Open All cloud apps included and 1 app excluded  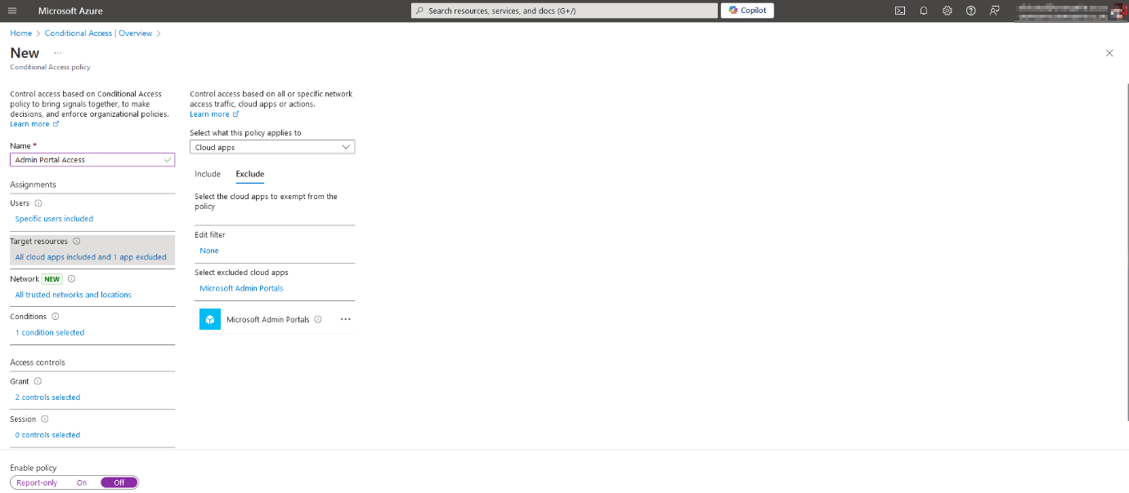(91, 257)
